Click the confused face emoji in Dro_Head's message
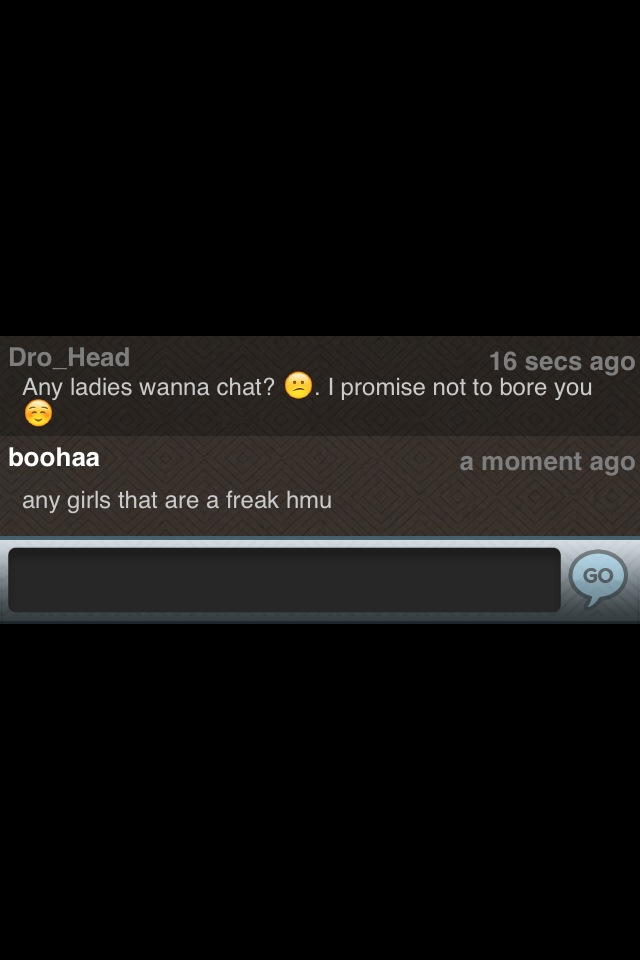Viewport: 640px width, 960px height. tap(299, 385)
